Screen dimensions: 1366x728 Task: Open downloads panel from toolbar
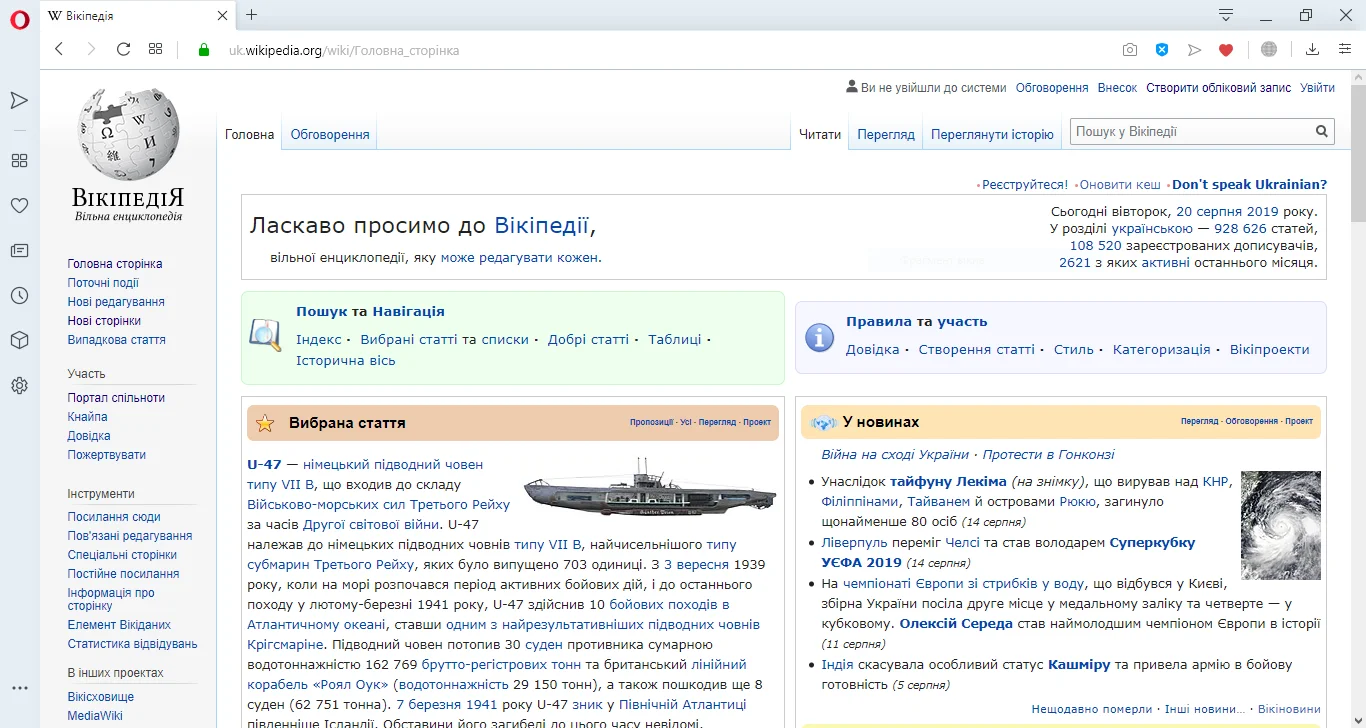click(1312, 49)
